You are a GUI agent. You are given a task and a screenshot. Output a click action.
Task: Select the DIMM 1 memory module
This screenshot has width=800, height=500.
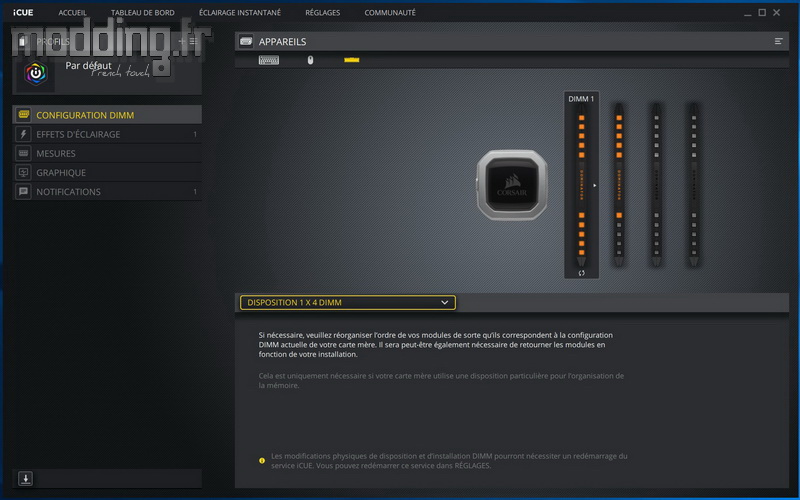[581, 185]
